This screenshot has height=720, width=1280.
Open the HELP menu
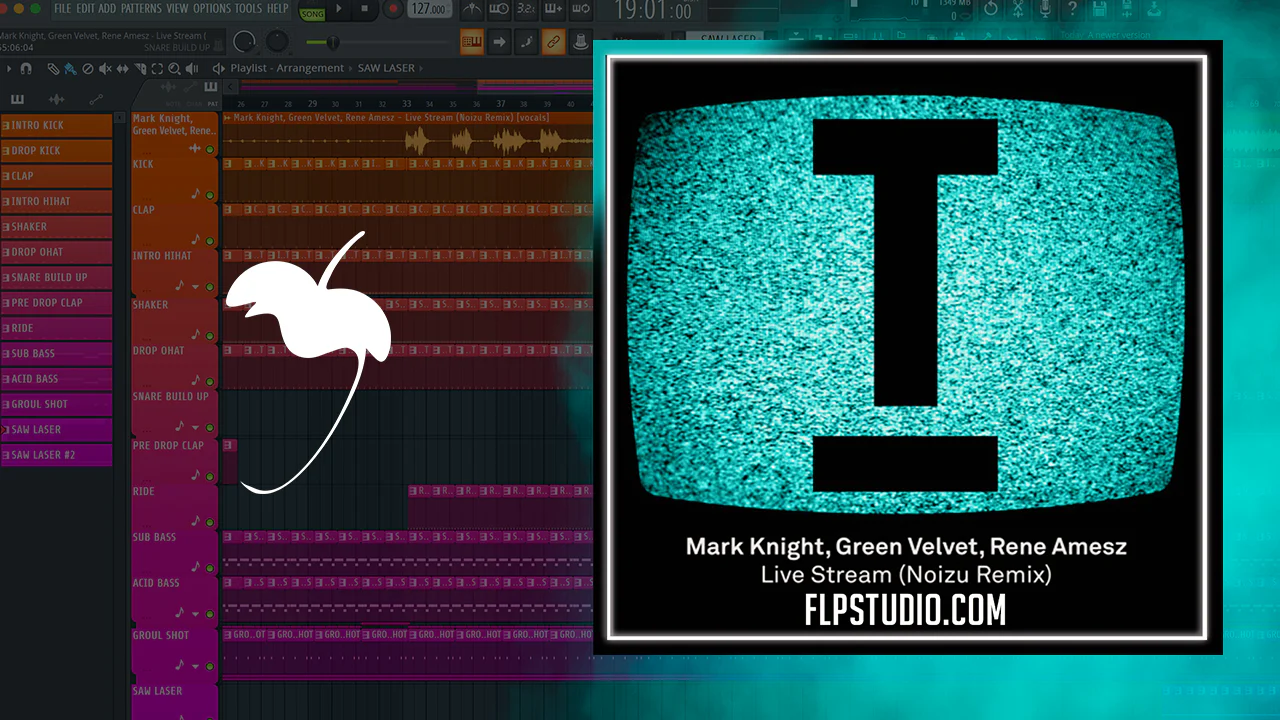pos(277,9)
